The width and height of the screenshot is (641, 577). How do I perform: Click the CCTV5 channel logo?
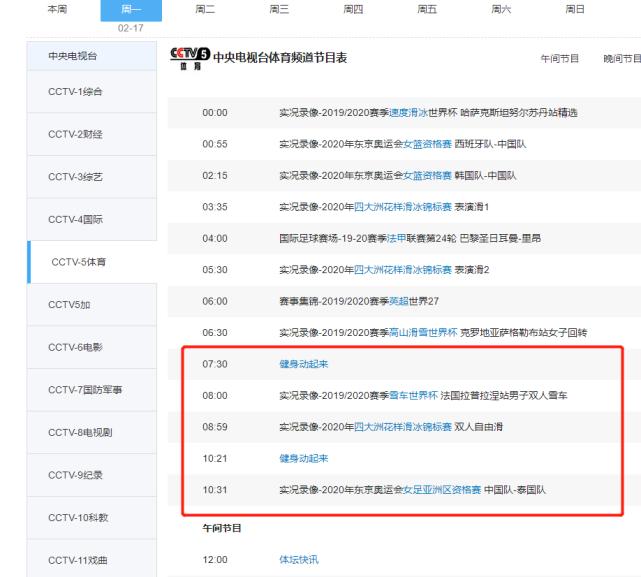tap(190, 58)
